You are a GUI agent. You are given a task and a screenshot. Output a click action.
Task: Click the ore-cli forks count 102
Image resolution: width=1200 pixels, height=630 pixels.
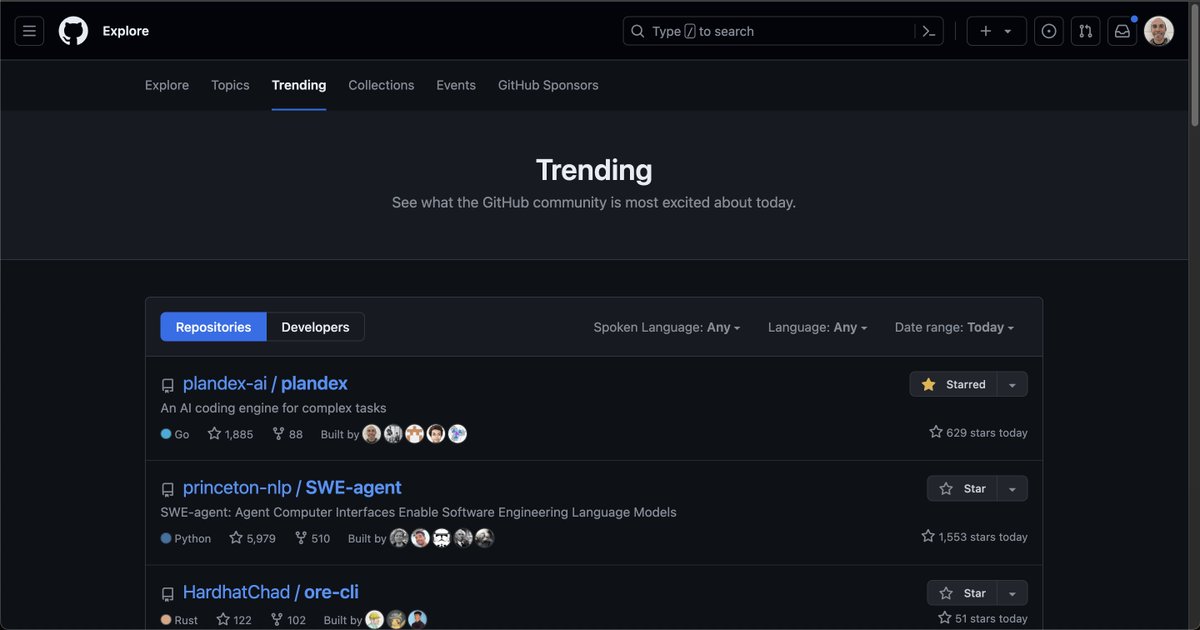(x=288, y=620)
